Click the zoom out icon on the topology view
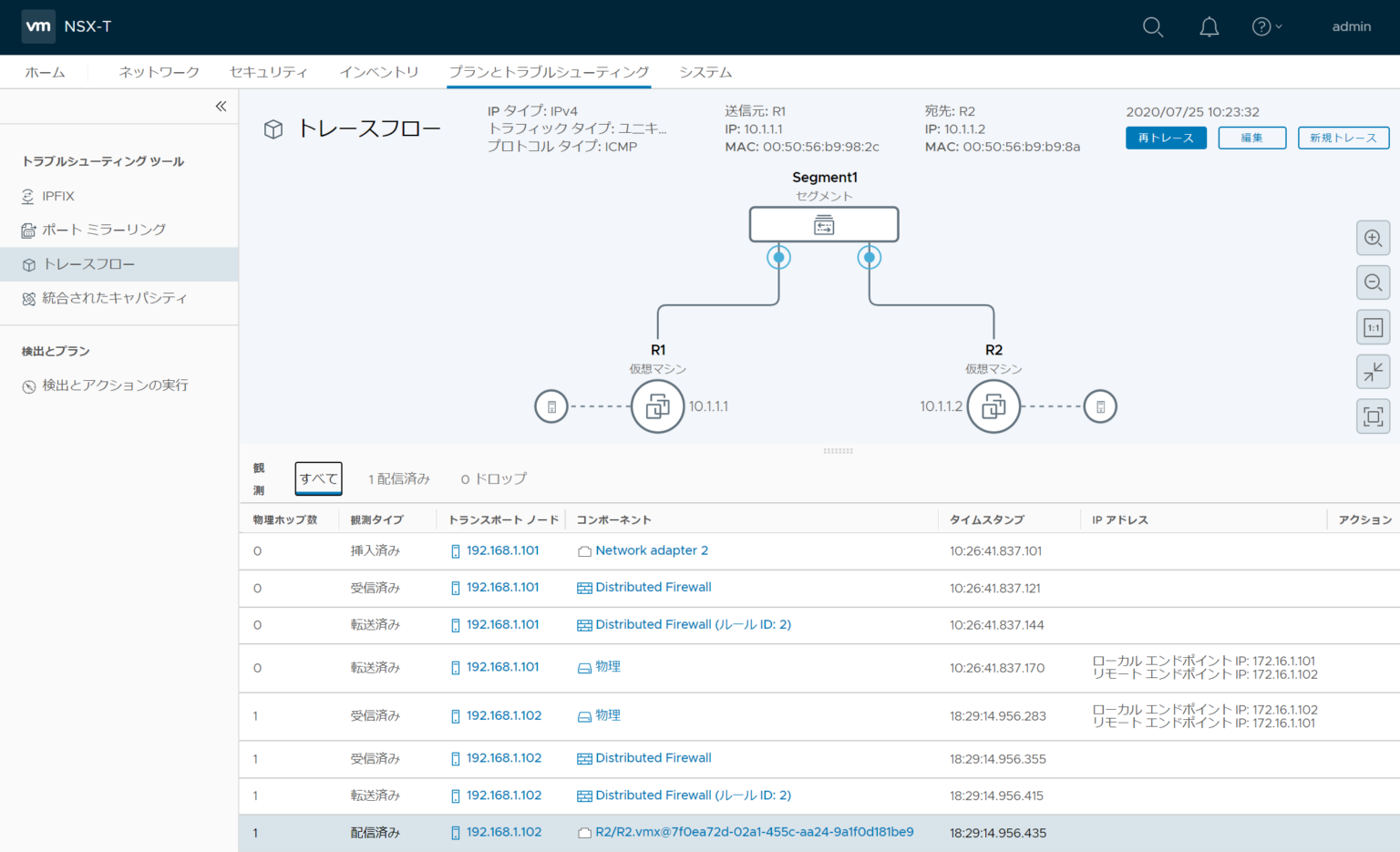1400x852 pixels. pyautogui.click(x=1374, y=282)
